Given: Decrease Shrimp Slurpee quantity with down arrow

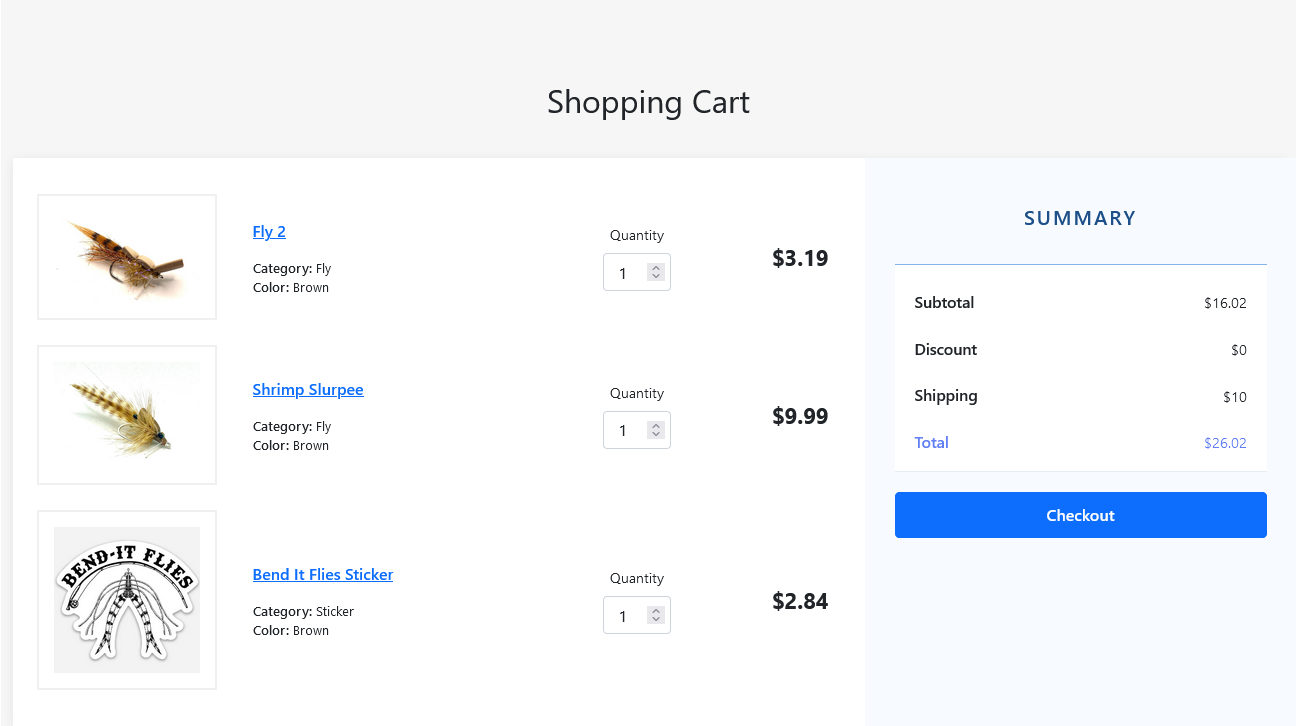Looking at the screenshot, I should (x=656, y=435).
